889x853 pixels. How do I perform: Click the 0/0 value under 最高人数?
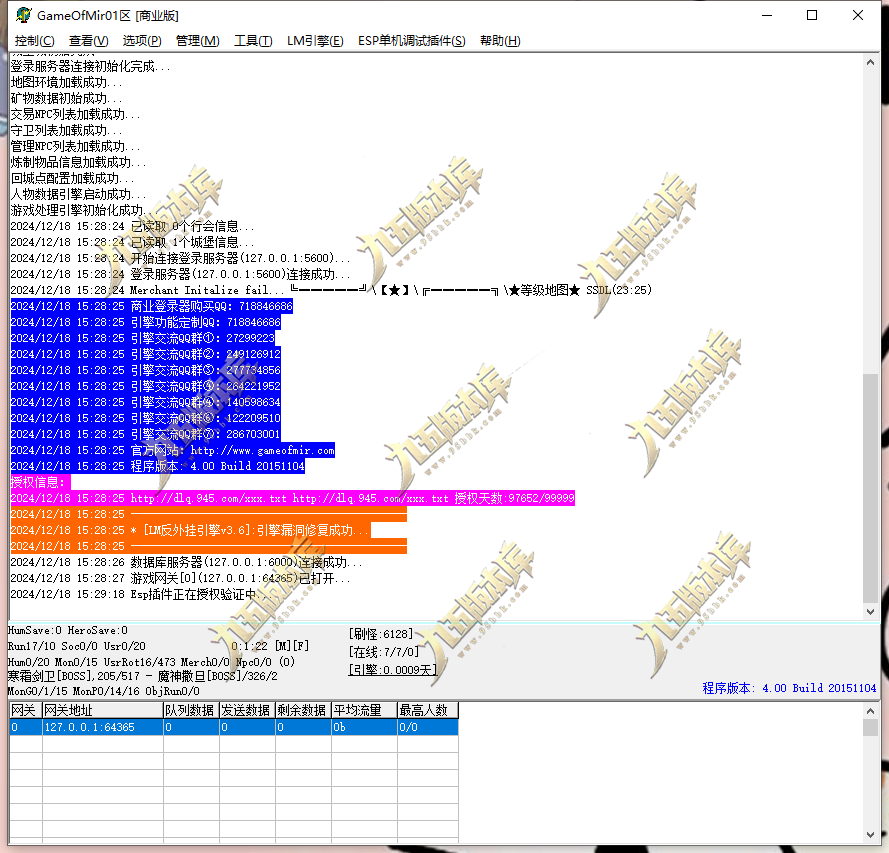(x=428, y=727)
